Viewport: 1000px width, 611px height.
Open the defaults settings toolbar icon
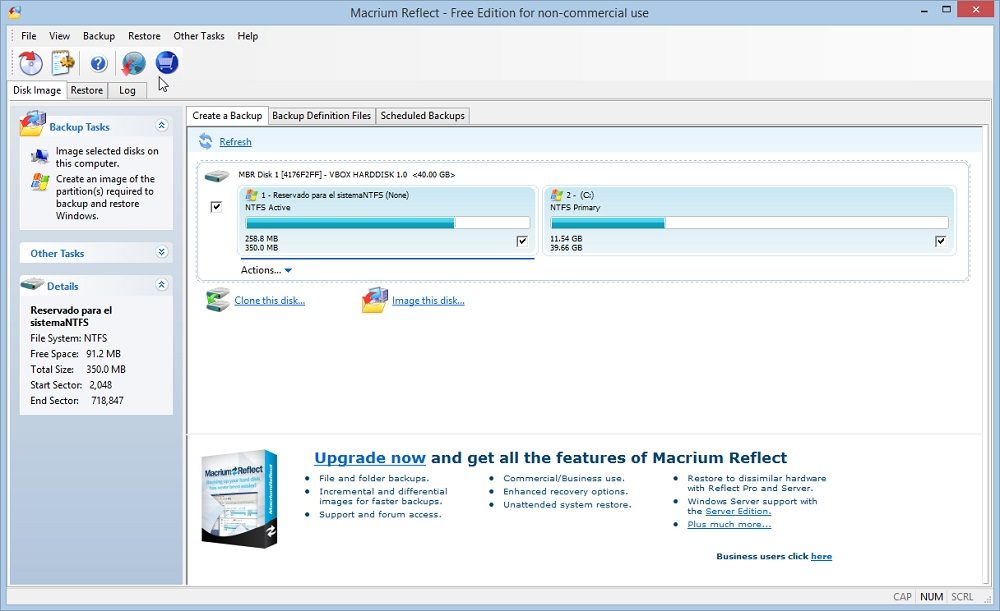tap(62, 63)
